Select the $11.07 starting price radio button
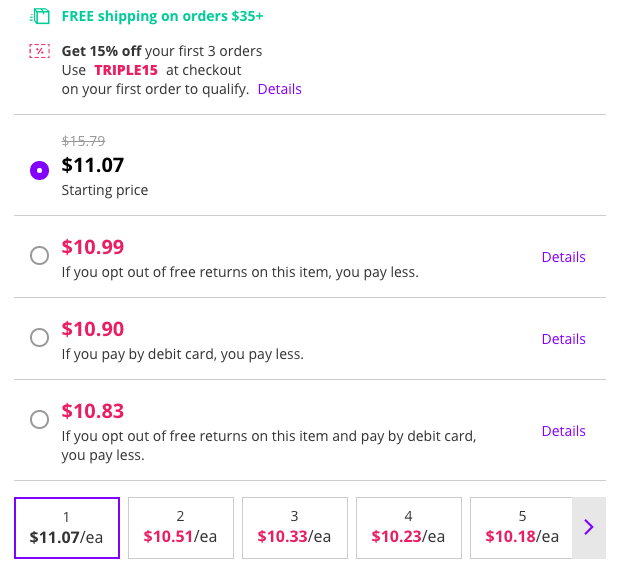The height and width of the screenshot is (568, 634). [40, 170]
